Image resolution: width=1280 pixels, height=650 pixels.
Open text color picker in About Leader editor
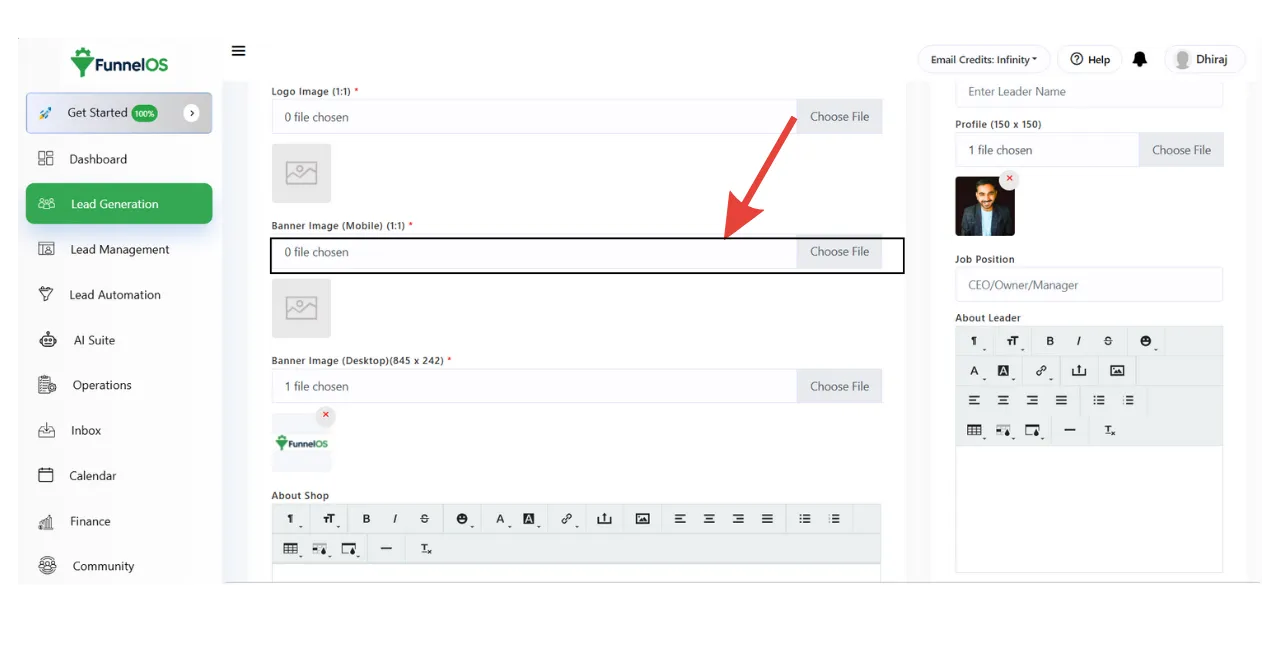(975, 371)
